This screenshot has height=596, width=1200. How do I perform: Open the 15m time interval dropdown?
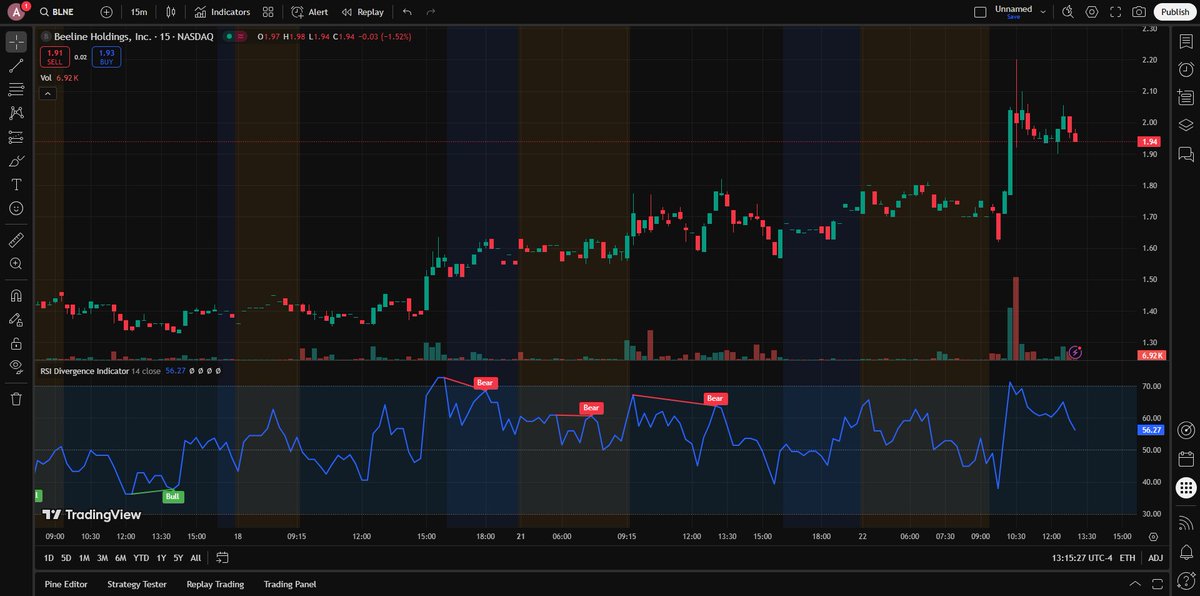pos(139,12)
